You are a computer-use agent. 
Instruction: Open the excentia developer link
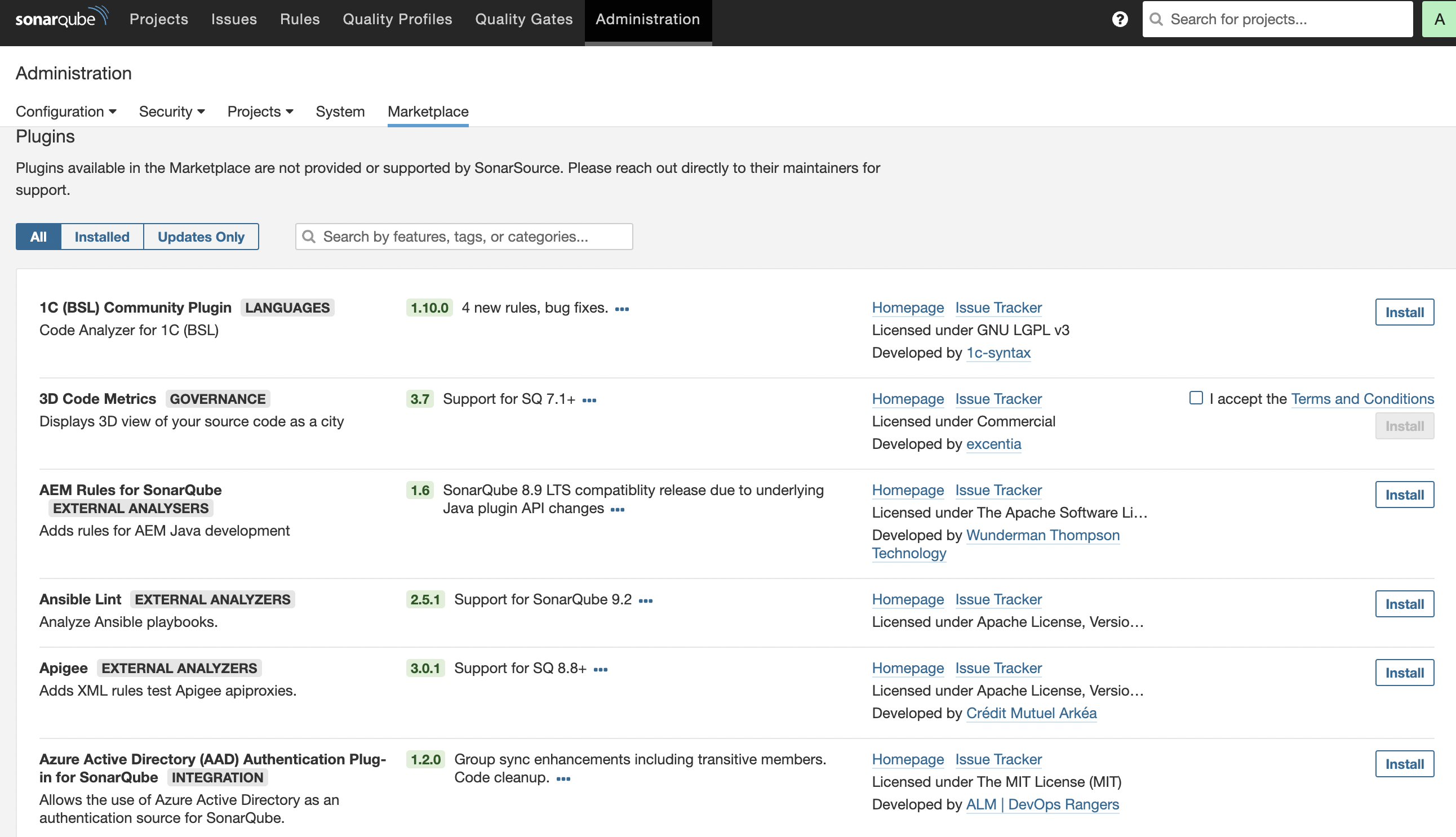pyautogui.click(x=993, y=444)
